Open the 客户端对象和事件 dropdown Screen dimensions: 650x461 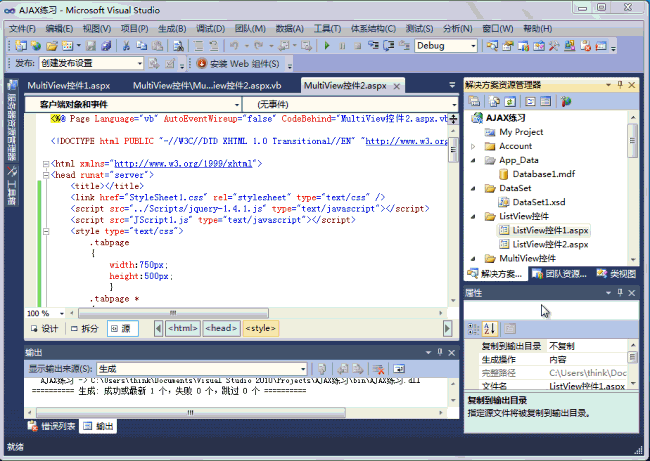coord(237,104)
